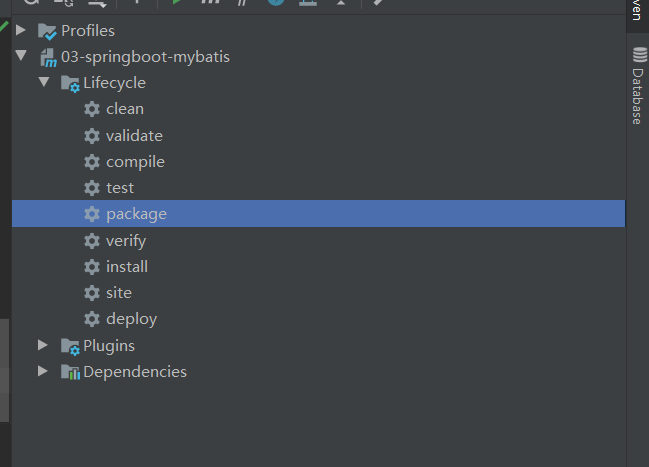Select the test lifecycle goal label
This screenshot has width=649, height=467.
[x=120, y=188]
